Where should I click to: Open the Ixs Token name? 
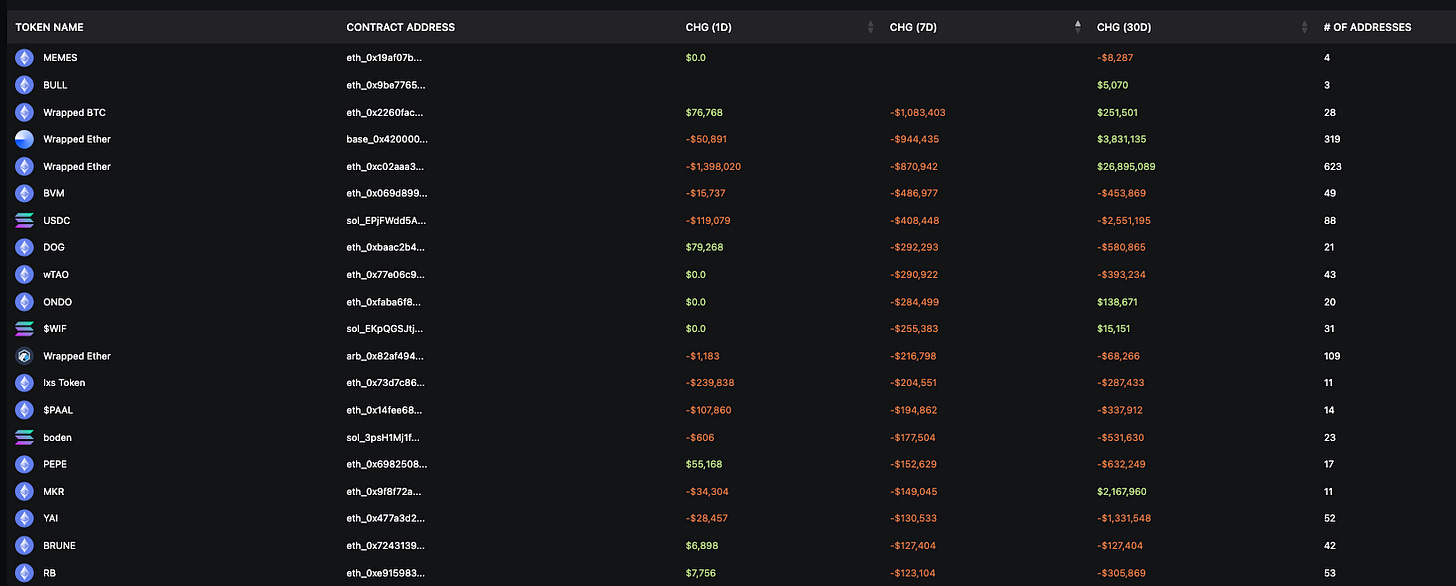tap(64, 383)
